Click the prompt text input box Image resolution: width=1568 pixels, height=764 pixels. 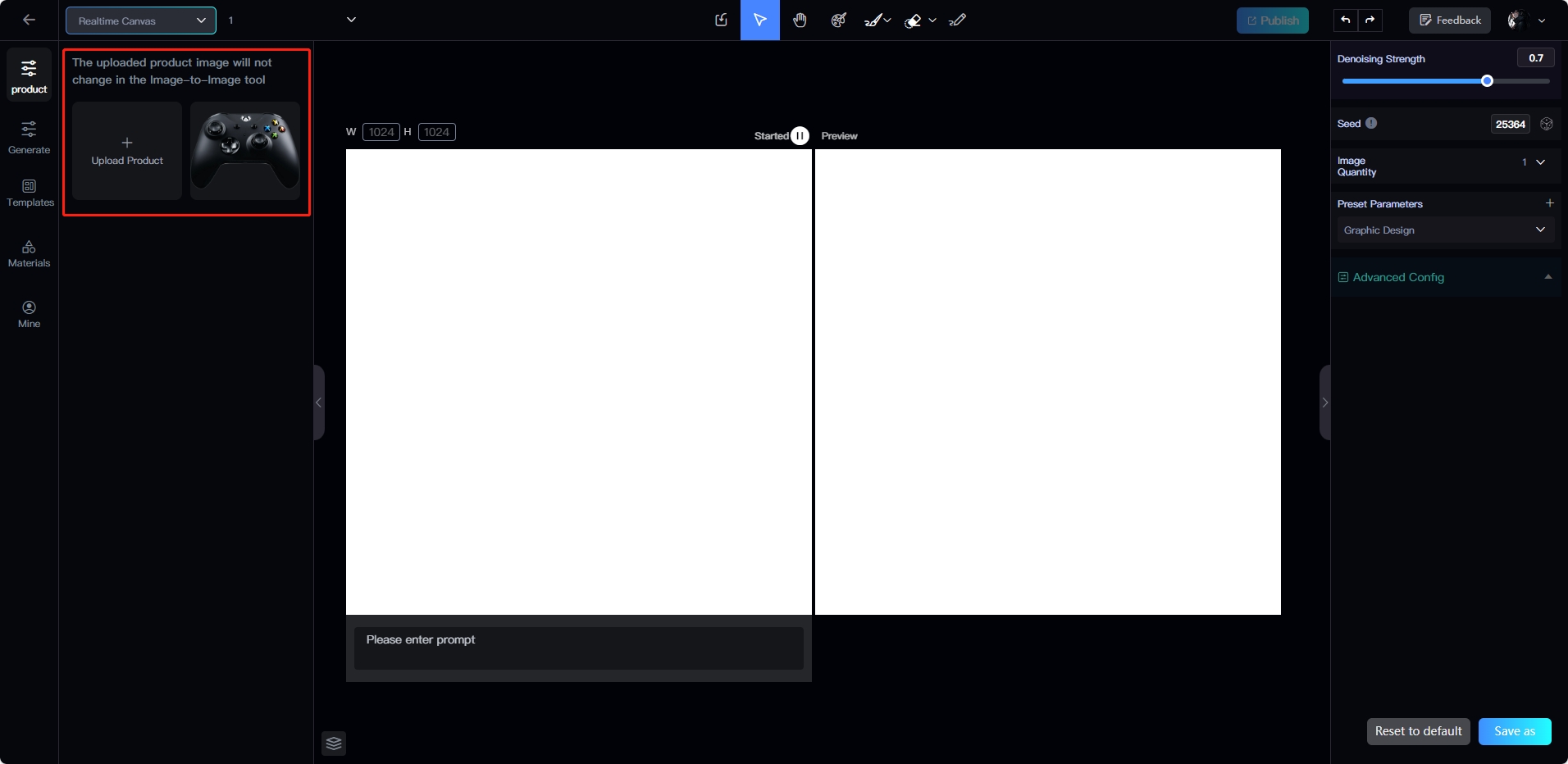point(578,648)
